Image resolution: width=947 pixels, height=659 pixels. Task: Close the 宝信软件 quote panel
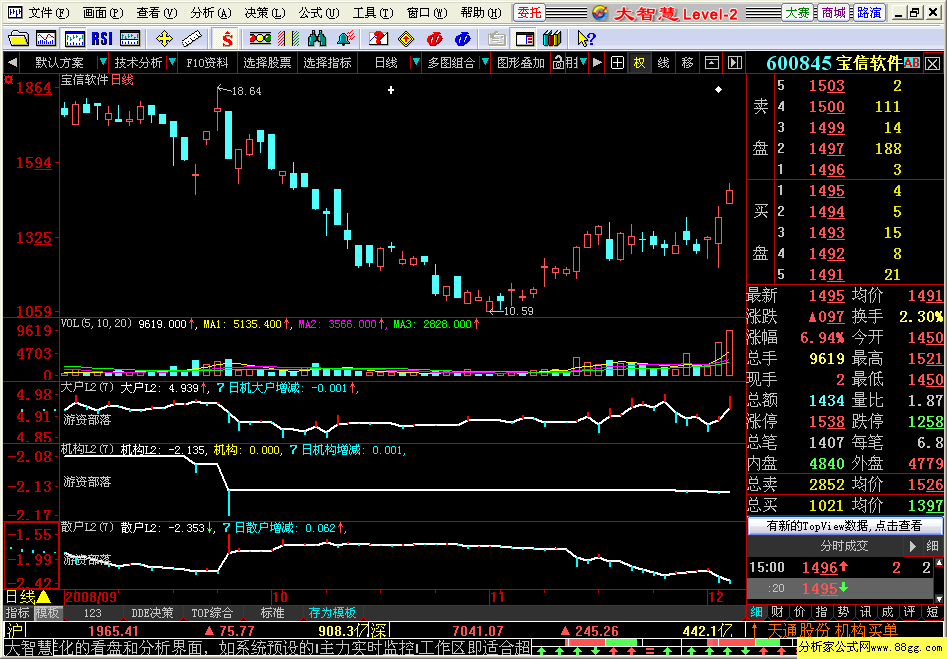point(933,63)
